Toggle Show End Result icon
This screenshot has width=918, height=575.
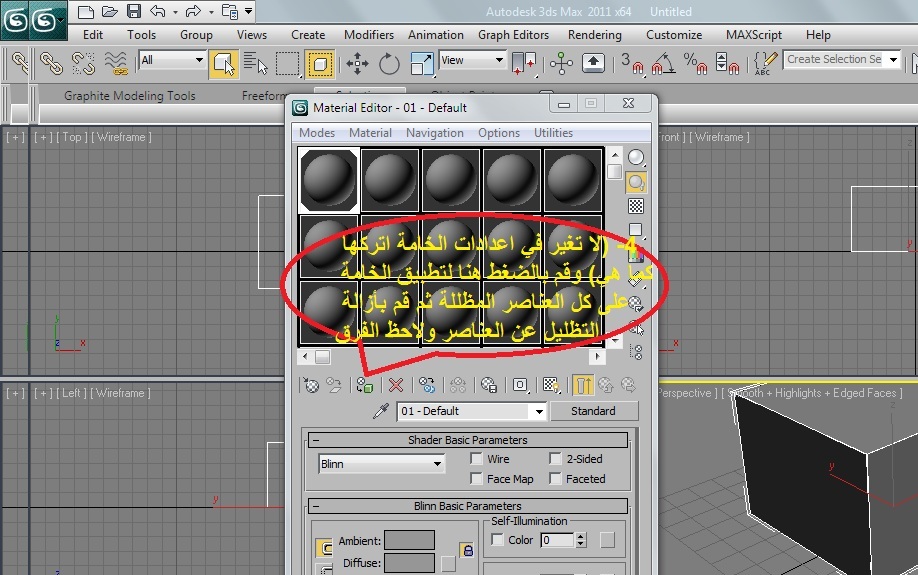click(583, 385)
